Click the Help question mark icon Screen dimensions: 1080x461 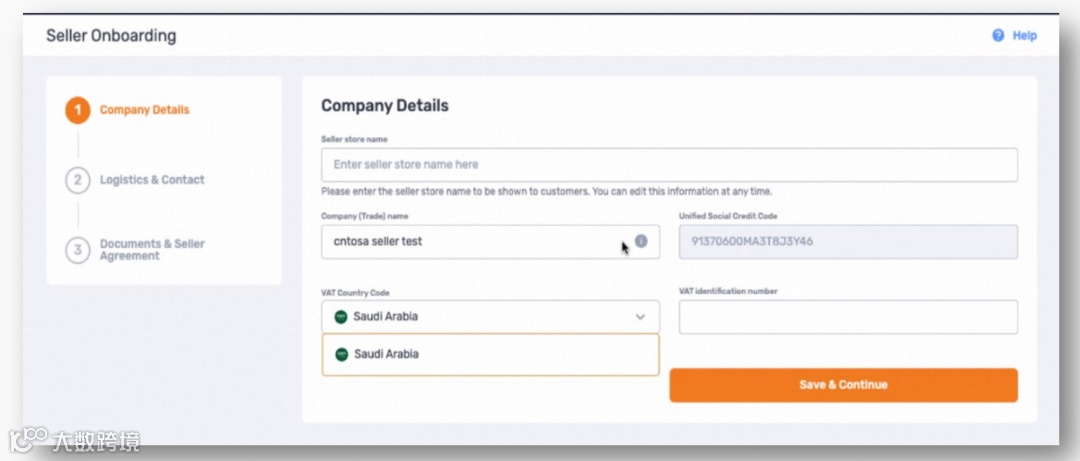(x=997, y=36)
